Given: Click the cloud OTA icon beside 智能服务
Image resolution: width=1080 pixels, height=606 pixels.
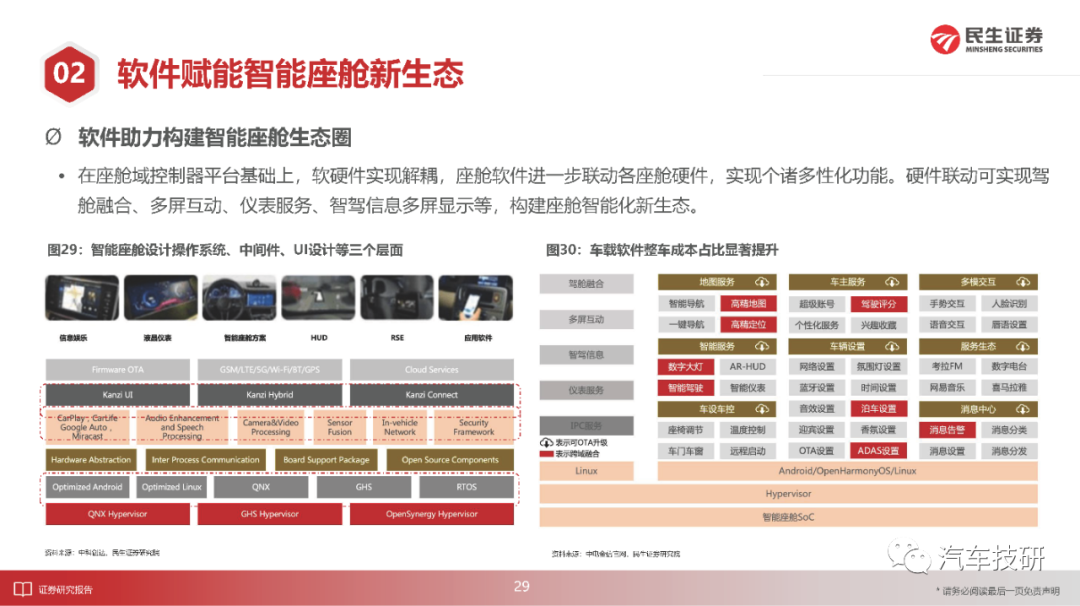Looking at the screenshot, I should click(x=761, y=346).
